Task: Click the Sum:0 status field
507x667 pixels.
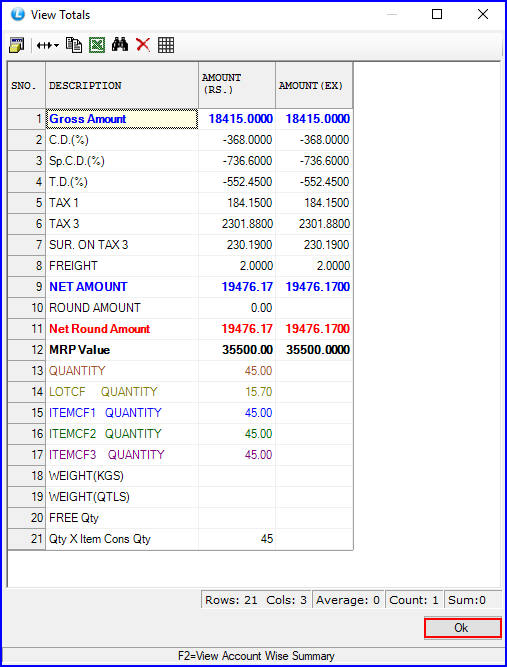Action: [x=472, y=600]
